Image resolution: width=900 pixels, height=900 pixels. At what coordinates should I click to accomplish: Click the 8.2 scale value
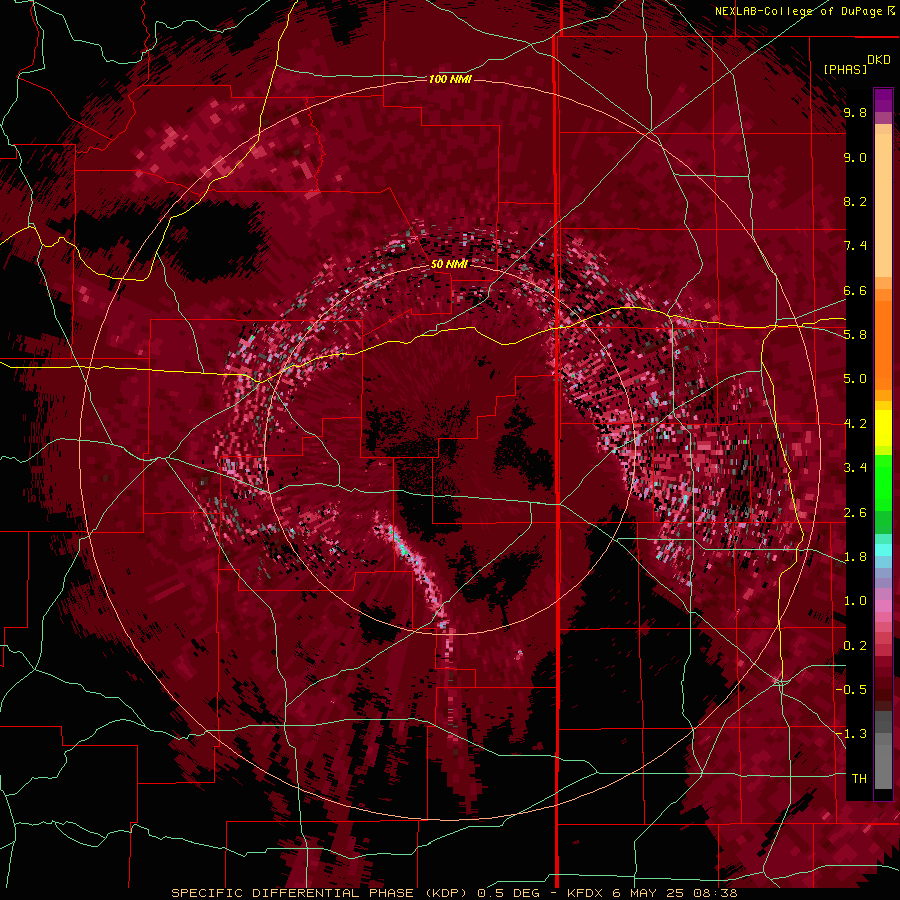point(855,201)
